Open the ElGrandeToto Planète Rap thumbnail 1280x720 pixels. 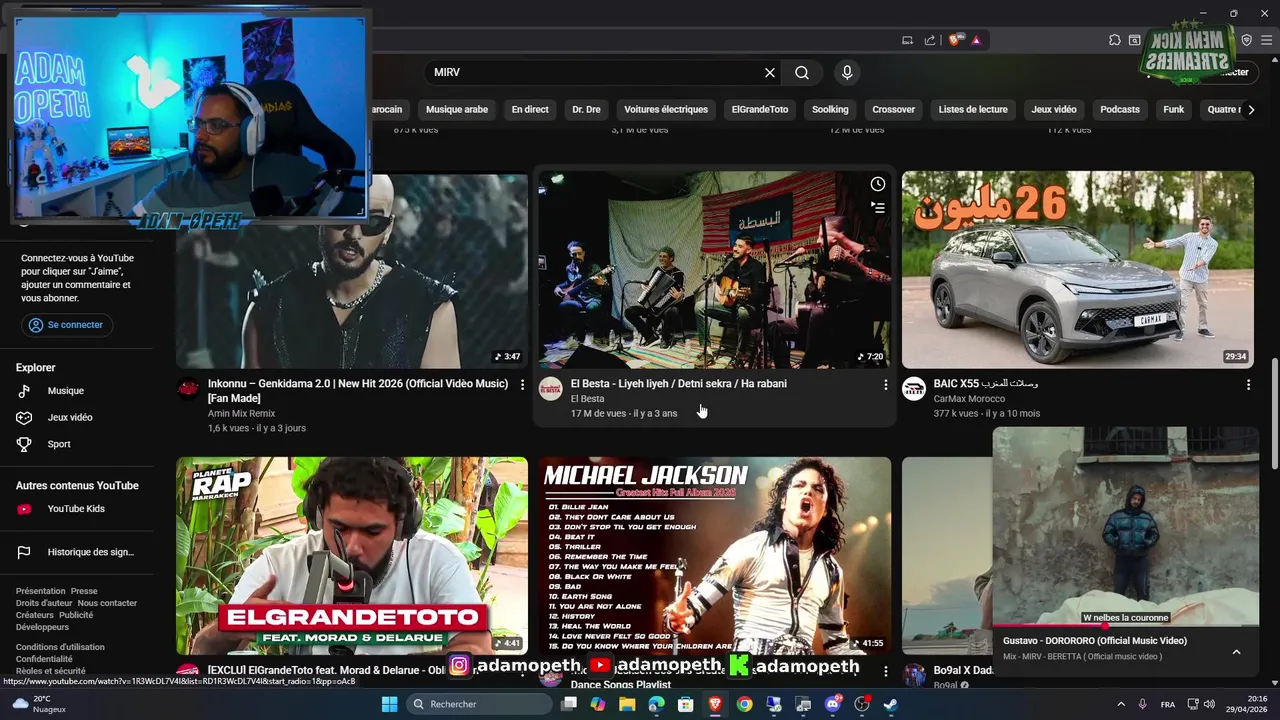click(x=352, y=555)
